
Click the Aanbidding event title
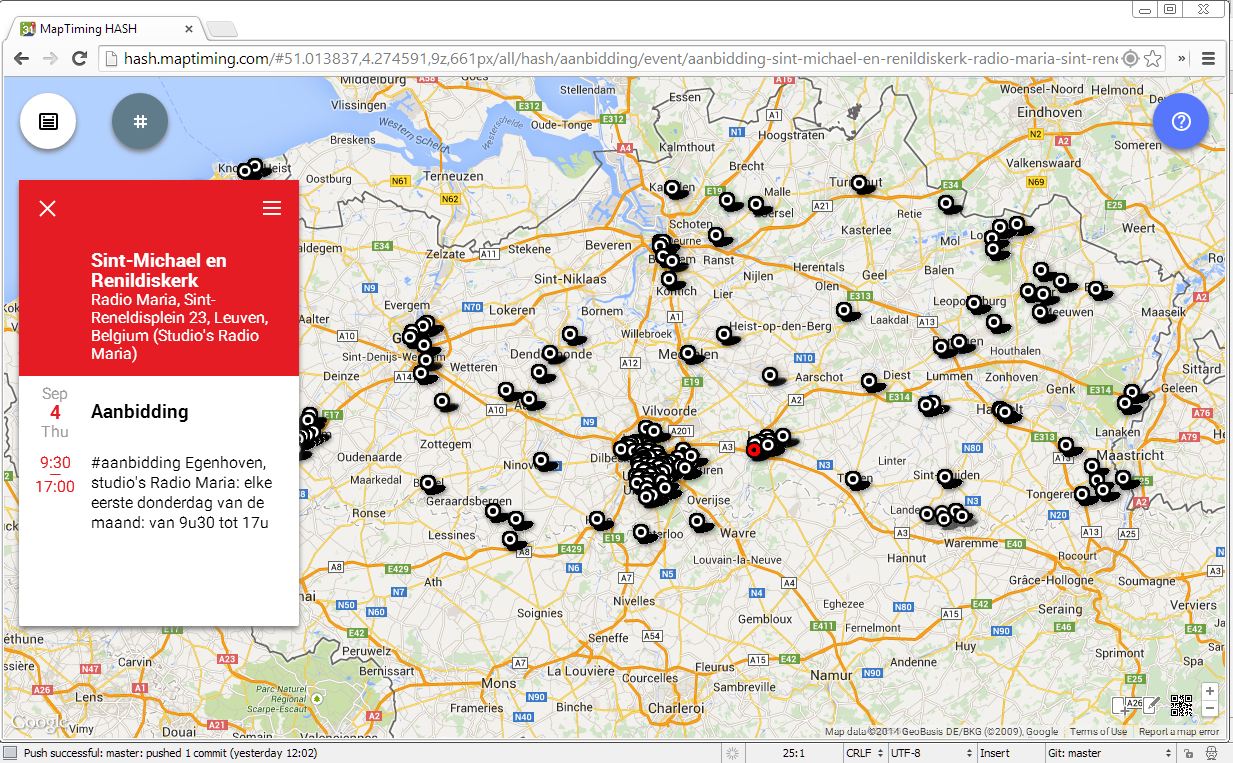139,412
